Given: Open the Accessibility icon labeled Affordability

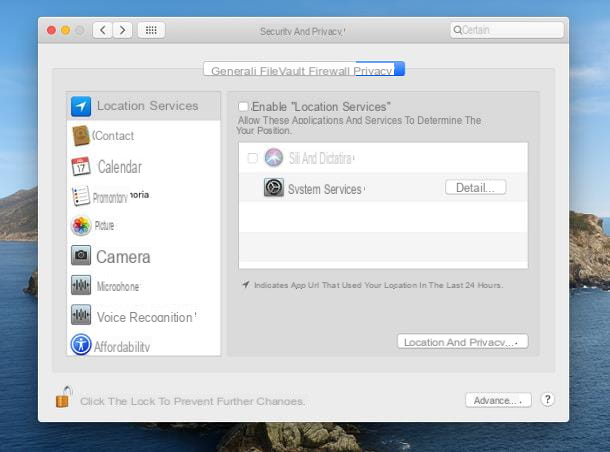Looking at the screenshot, I should coord(81,345).
